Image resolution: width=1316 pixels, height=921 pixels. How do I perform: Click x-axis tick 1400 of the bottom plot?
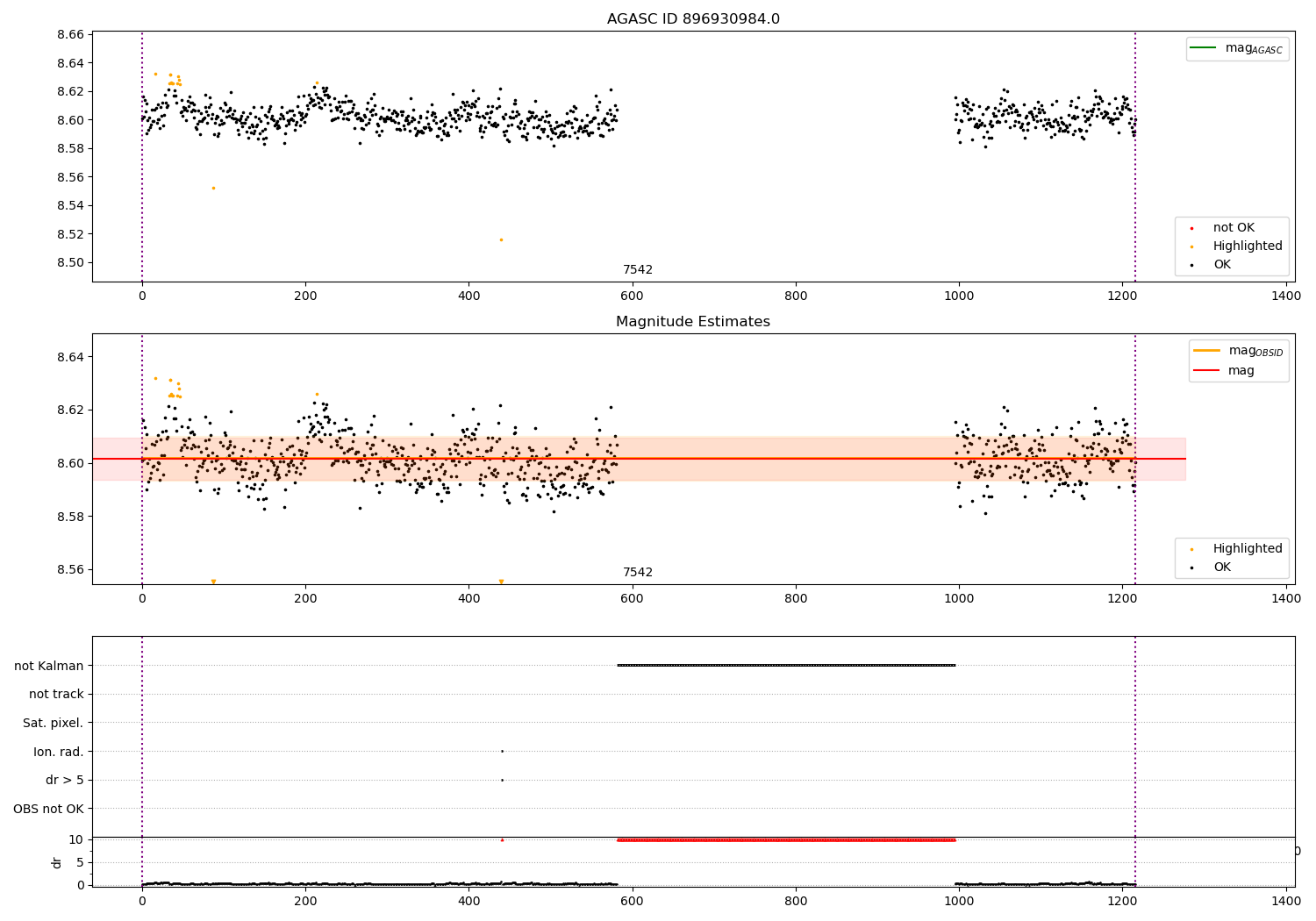point(1286,901)
